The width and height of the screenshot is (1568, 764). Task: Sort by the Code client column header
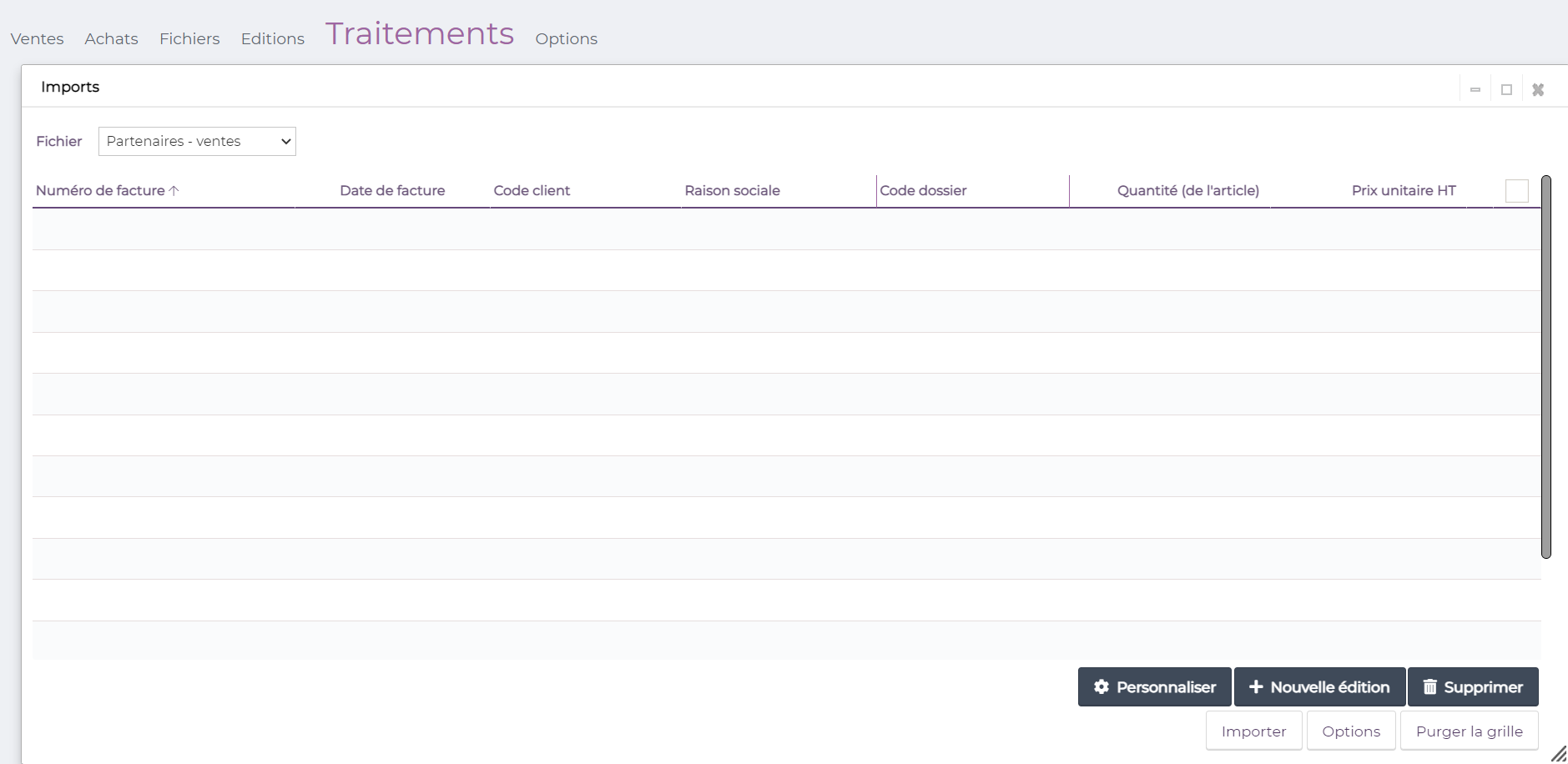click(x=532, y=190)
